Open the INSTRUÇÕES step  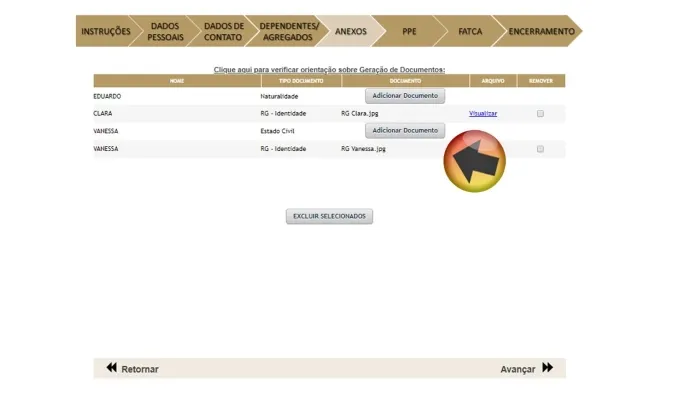(106, 31)
